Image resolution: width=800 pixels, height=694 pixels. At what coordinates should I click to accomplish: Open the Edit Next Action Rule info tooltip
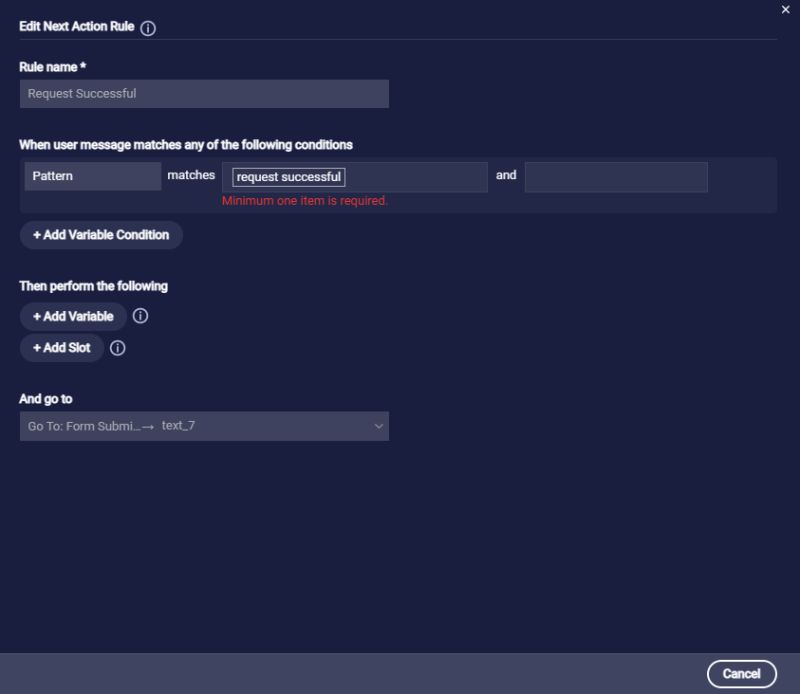click(147, 28)
